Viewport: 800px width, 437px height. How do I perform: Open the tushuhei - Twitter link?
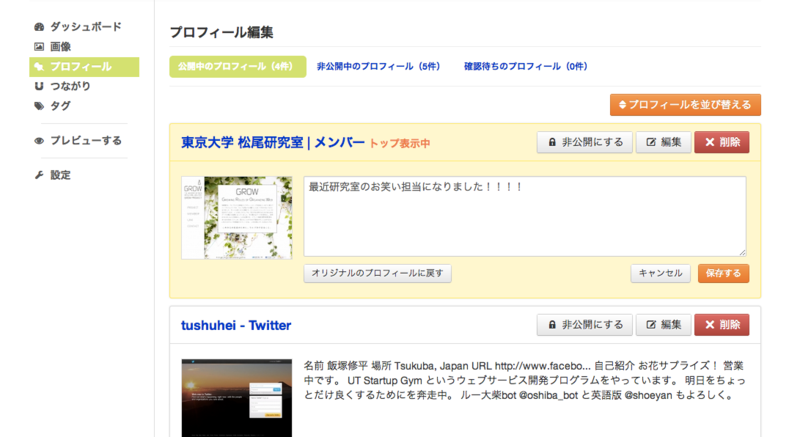236,325
